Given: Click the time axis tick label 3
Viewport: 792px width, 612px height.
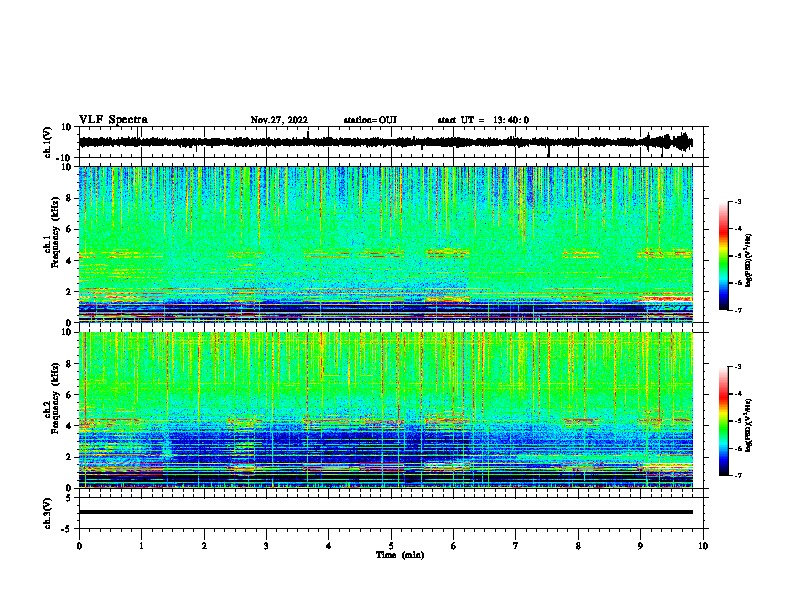Looking at the screenshot, I should click(266, 546).
